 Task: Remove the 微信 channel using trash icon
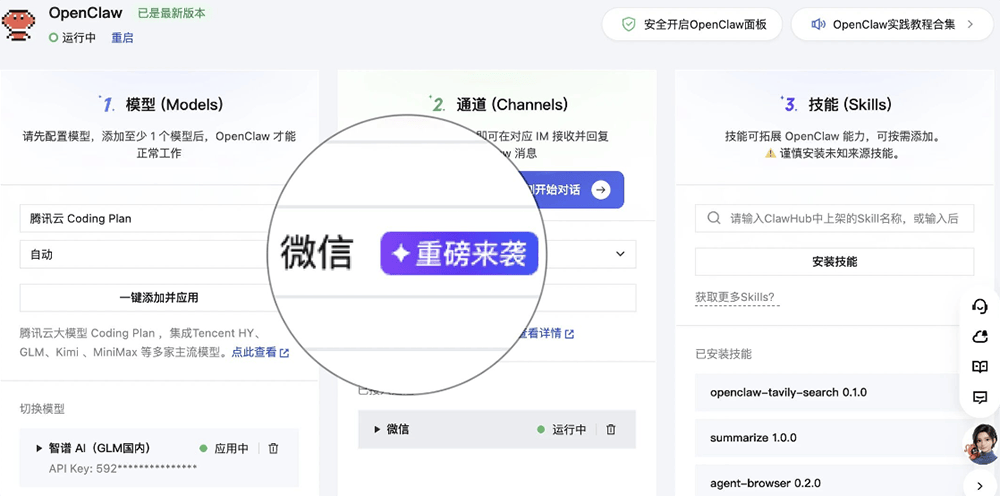click(x=611, y=429)
